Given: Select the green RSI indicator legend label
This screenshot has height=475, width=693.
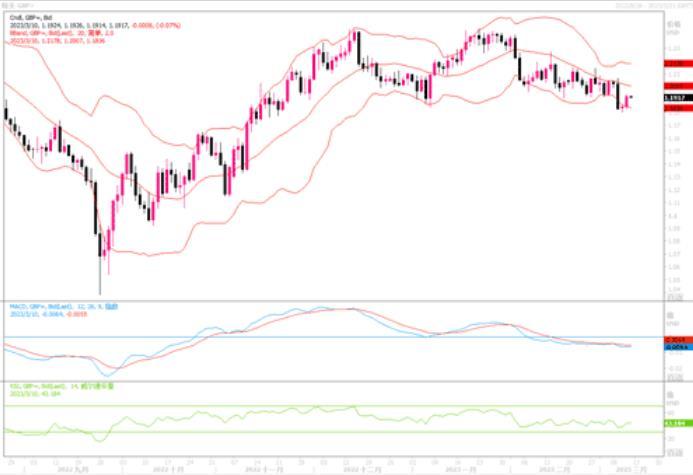Looking at the screenshot, I should point(62,386).
